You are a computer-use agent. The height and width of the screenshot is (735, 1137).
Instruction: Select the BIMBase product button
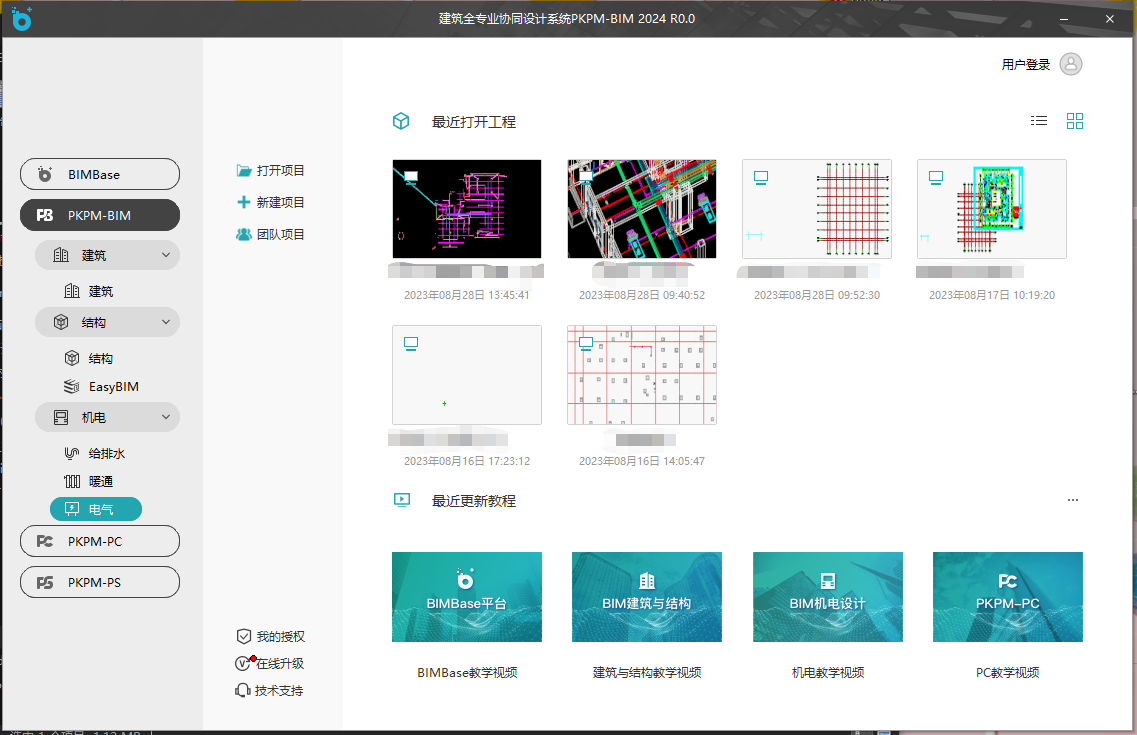coord(100,174)
